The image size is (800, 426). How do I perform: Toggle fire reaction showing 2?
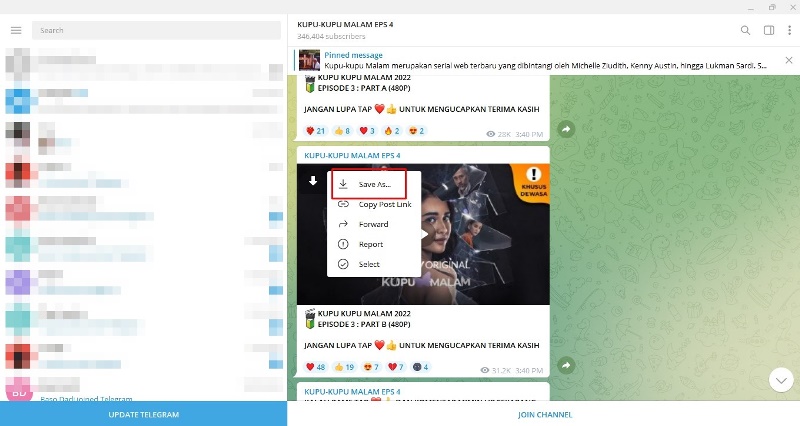(x=392, y=131)
